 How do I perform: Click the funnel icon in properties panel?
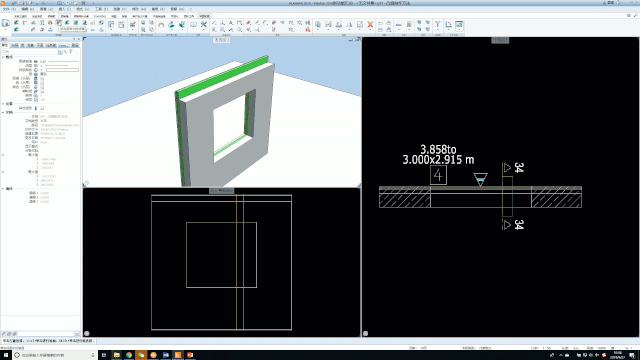click(71, 52)
